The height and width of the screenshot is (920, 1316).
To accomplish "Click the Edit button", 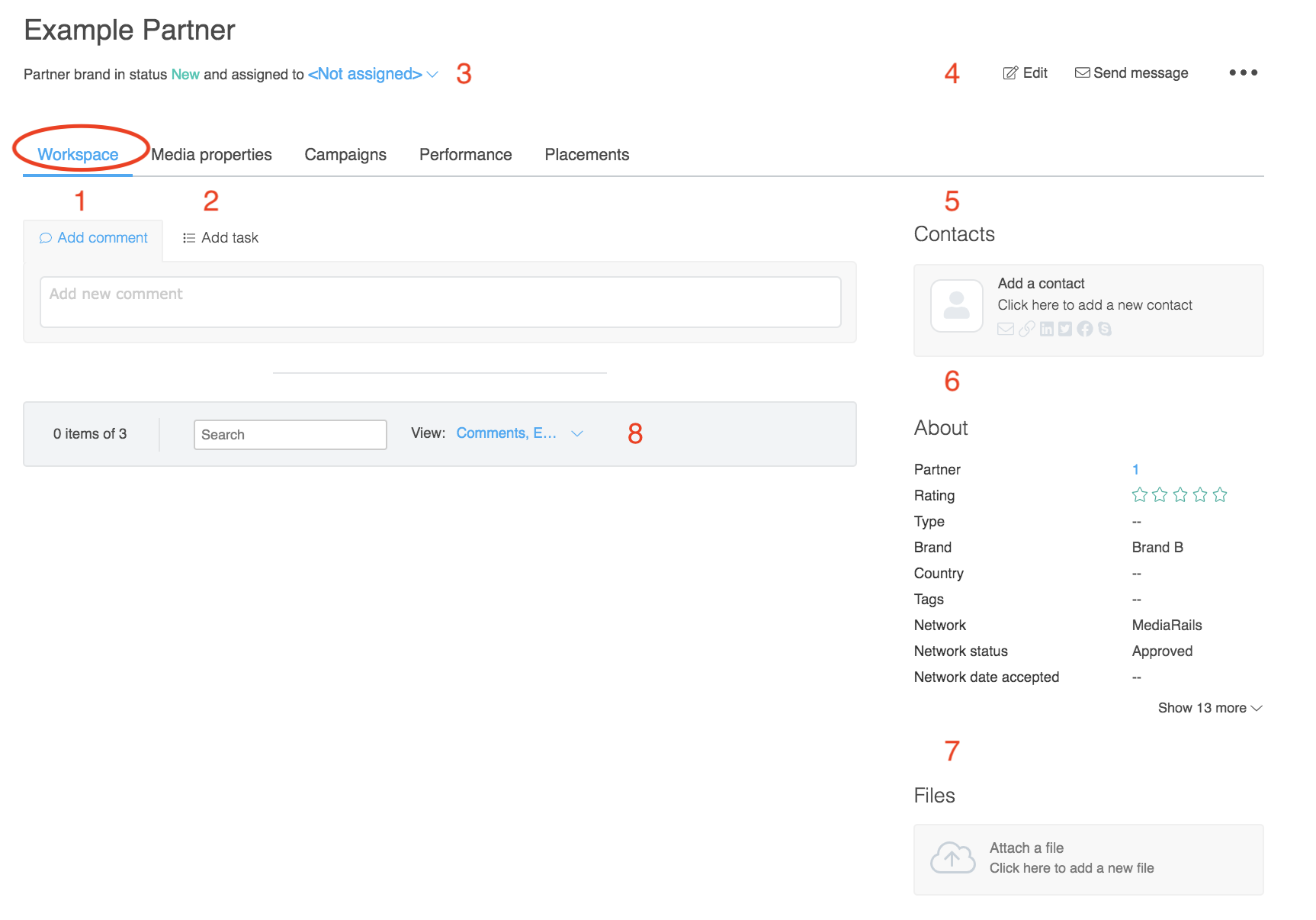I will coord(1025,73).
